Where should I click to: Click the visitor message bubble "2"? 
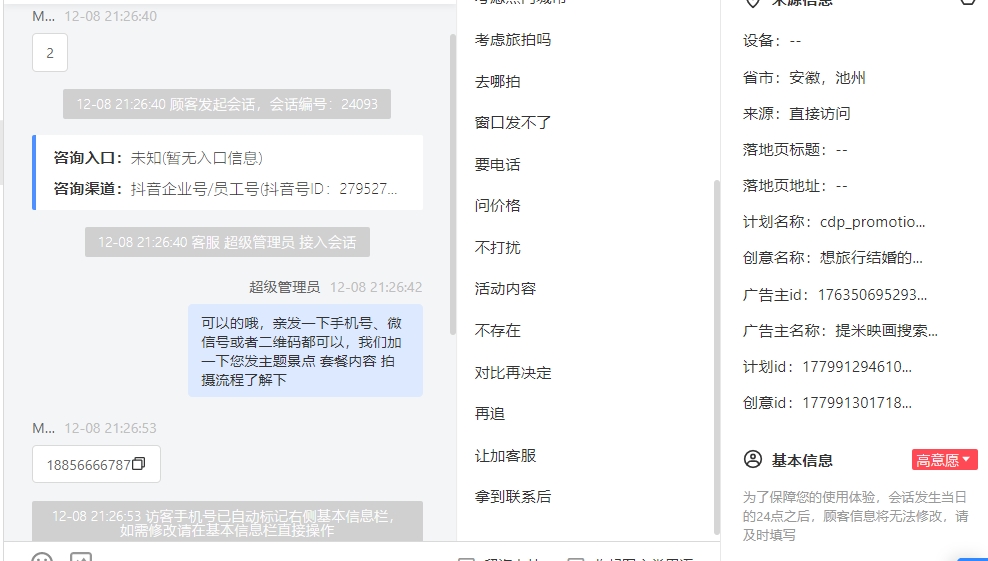coord(50,53)
